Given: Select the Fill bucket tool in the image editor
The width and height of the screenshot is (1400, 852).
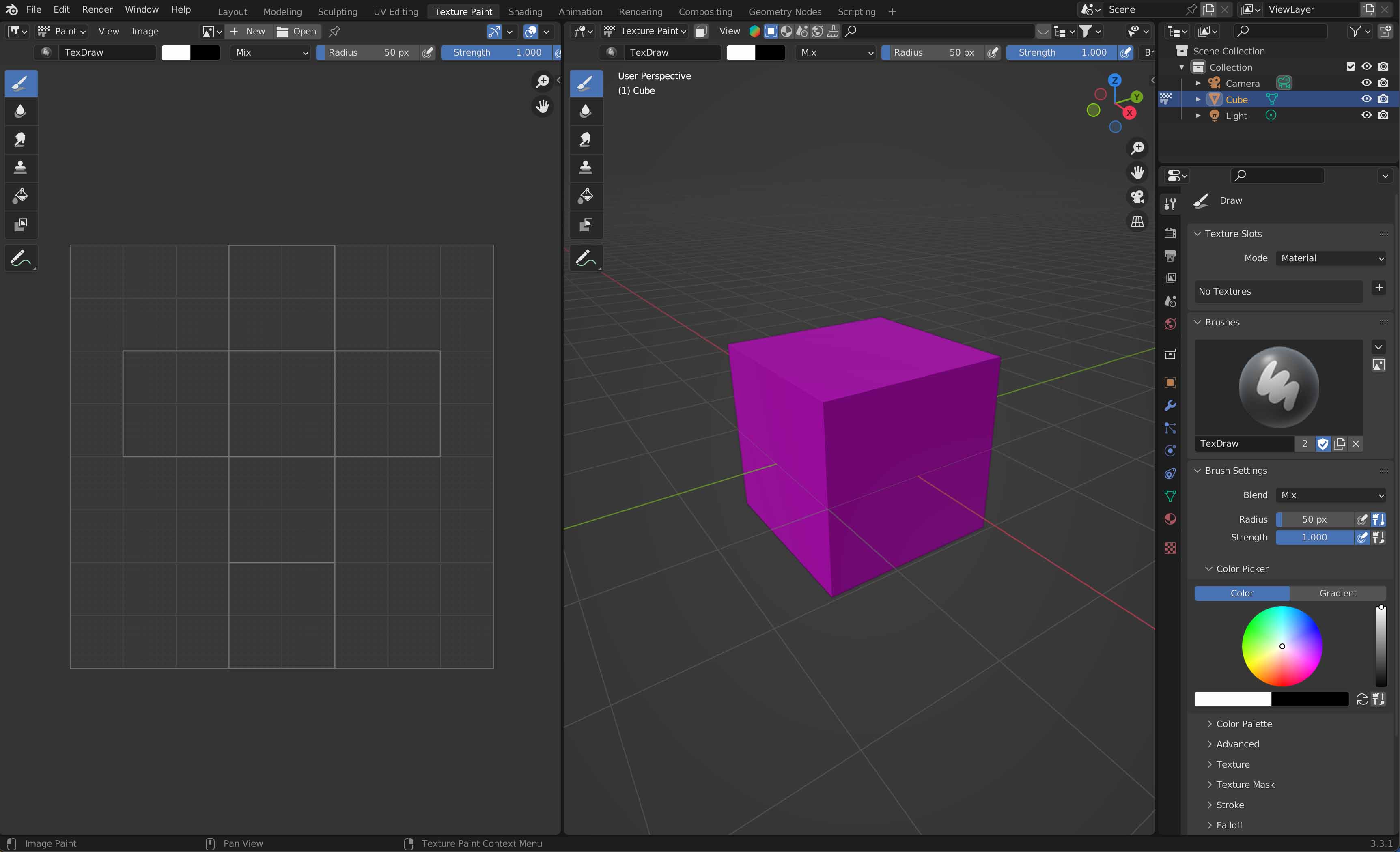Looking at the screenshot, I should coord(20,196).
